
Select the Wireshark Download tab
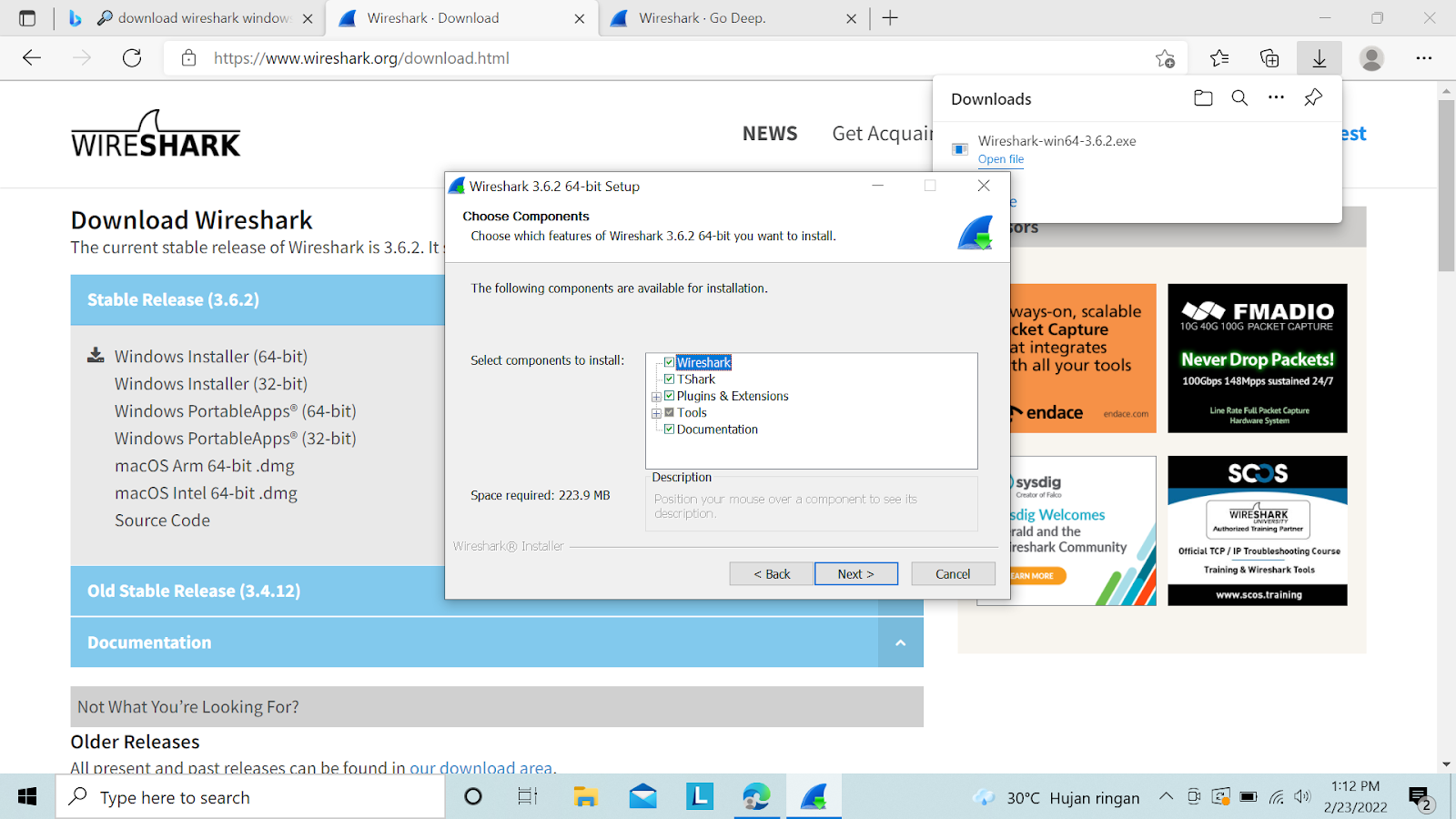click(x=460, y=18)
